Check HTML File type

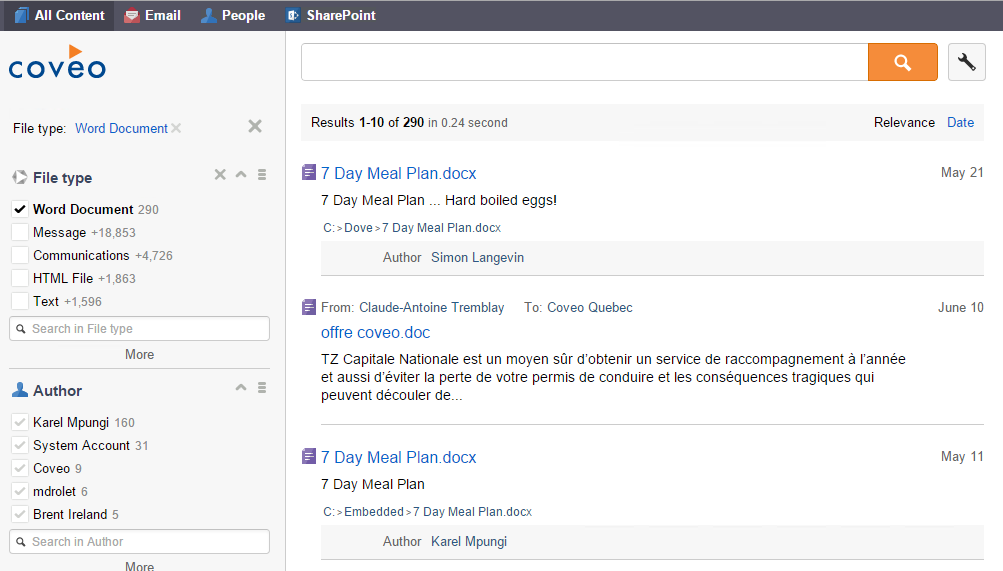point(20,278)
